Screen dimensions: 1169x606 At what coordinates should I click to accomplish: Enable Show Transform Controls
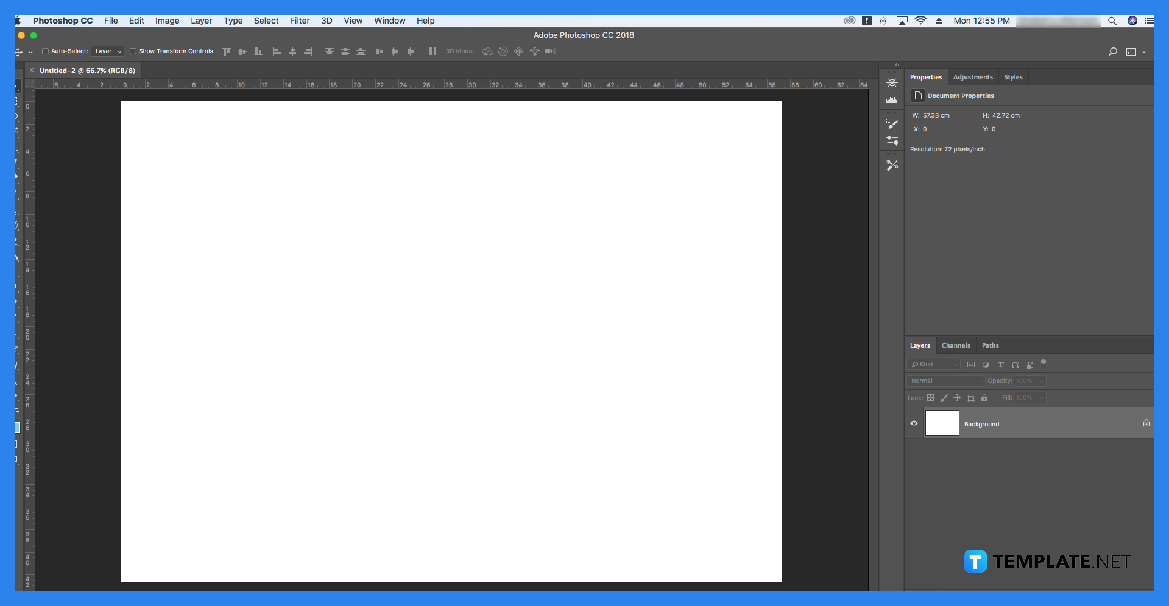tap(131, 51)
